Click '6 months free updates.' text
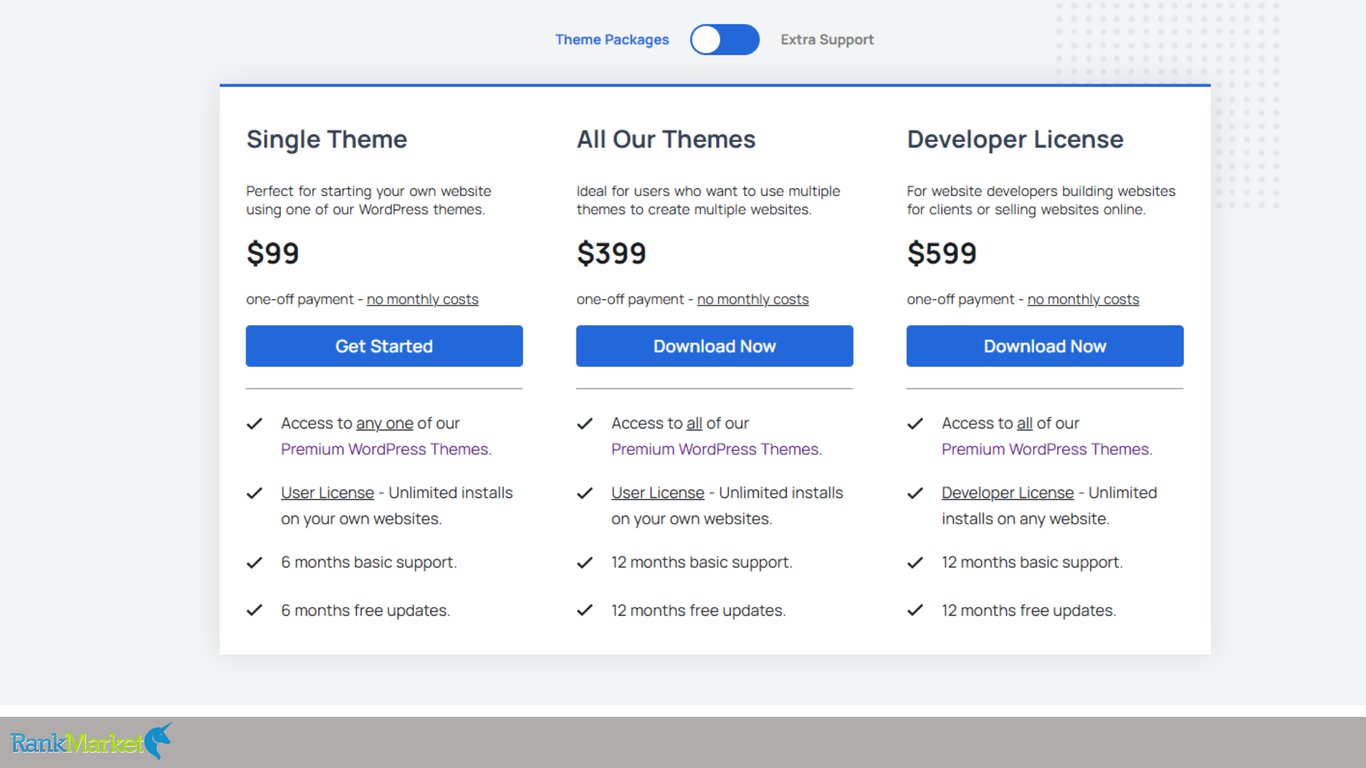The width and height of the screenshot is (1366, 768). tap(366, 610)
